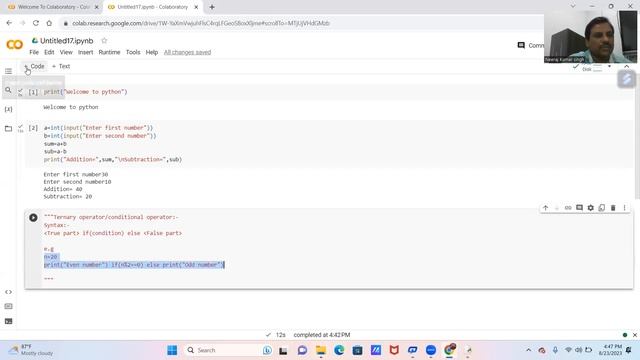Focus the browser address bar URL
Viewport: 640px width, 360px height.
201,23
